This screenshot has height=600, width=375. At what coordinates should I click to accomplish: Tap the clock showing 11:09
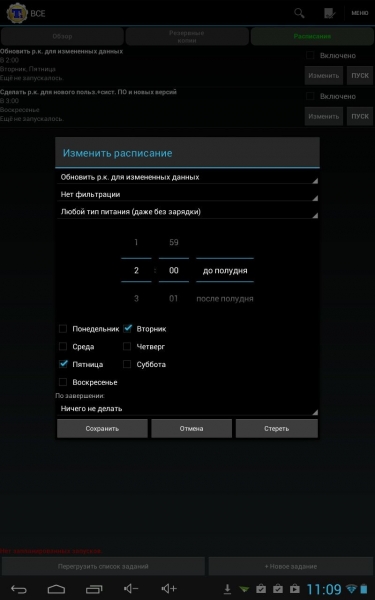coord(324,589)
